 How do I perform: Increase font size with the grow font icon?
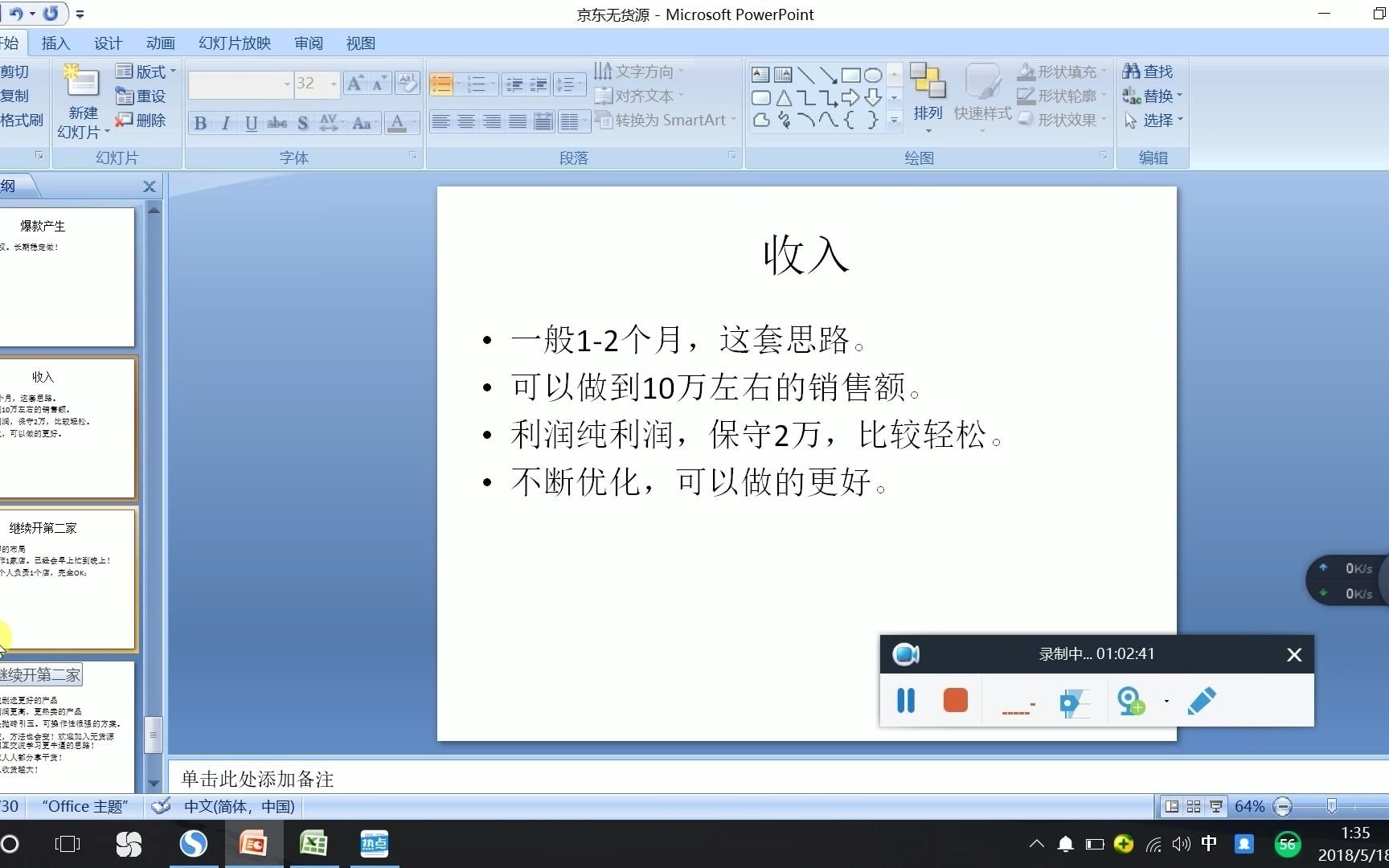354,83
